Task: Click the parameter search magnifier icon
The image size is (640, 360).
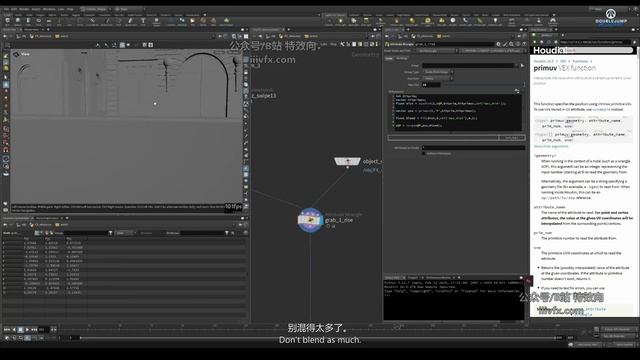Action: point(511,44)
